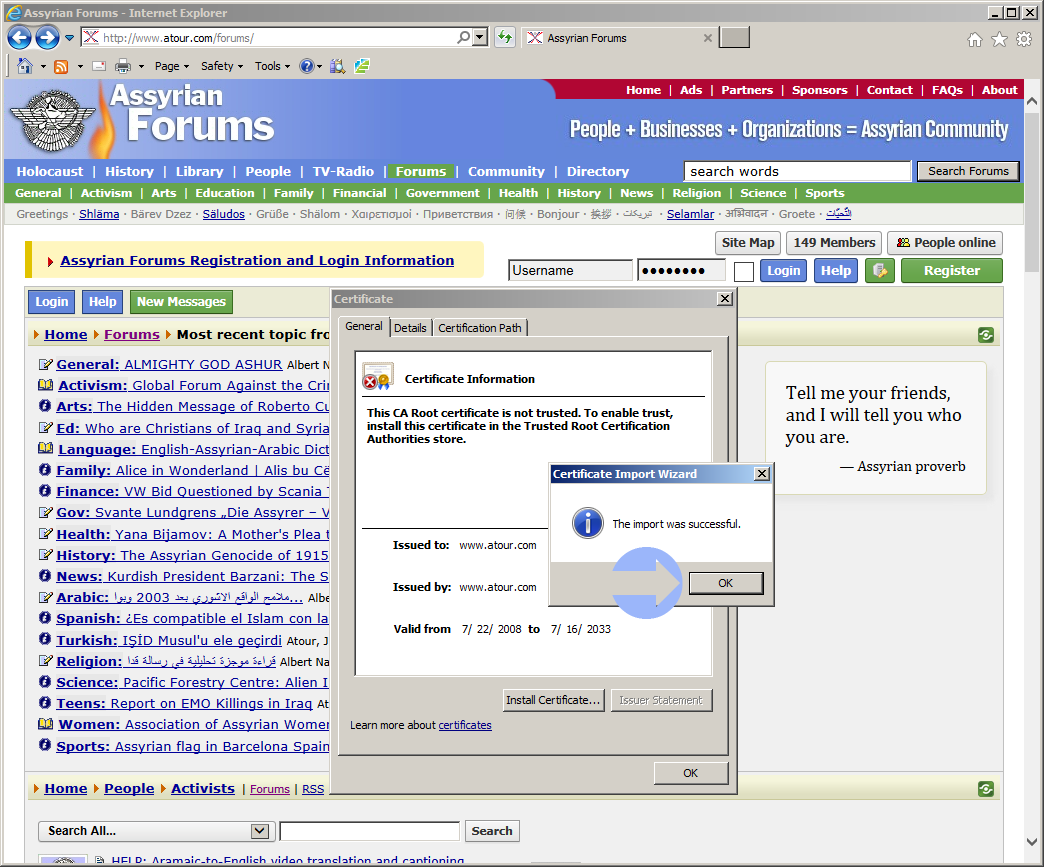Click the Search Forums button

(x=968, y=171)
